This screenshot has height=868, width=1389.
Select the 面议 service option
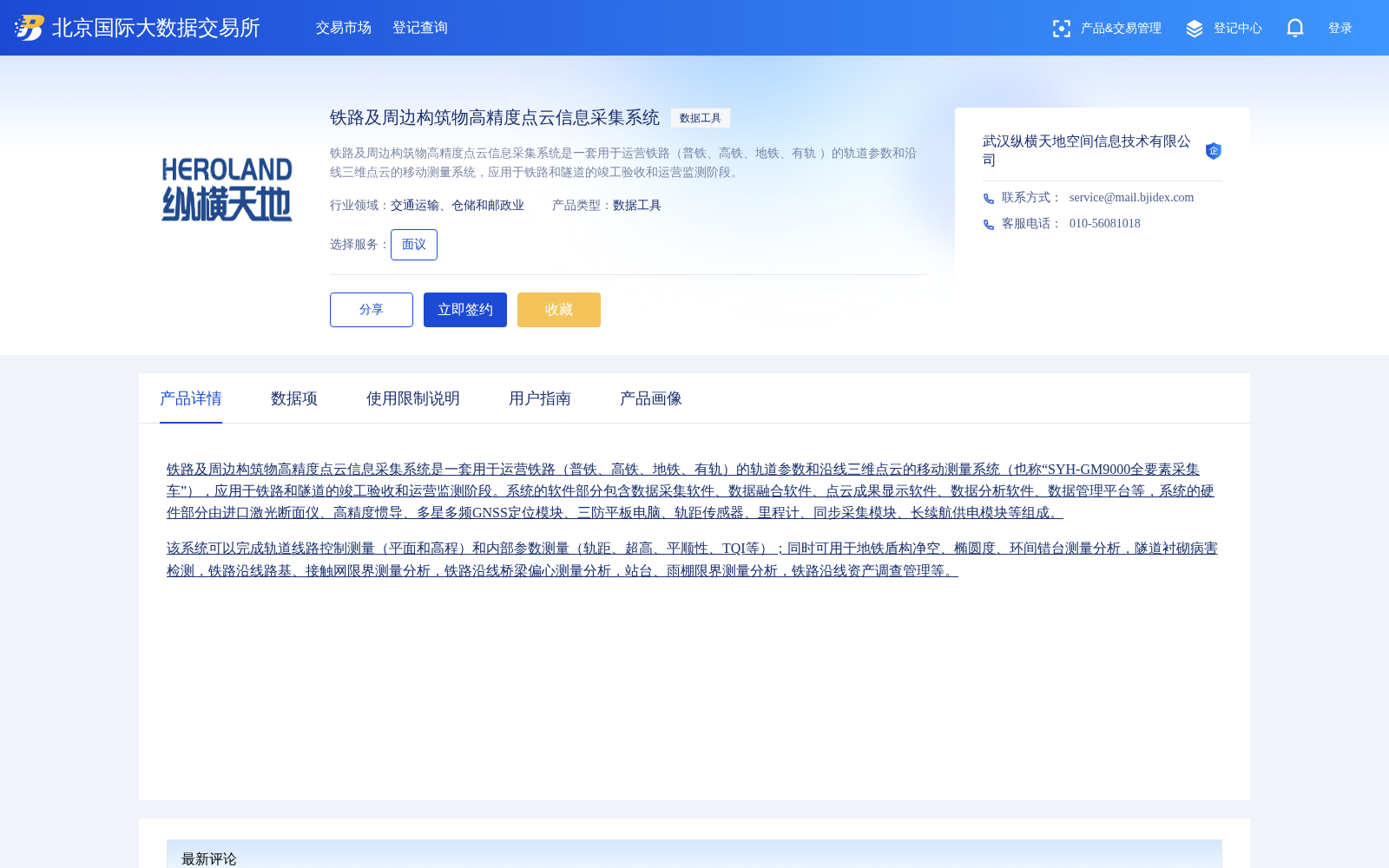(414, 245)
